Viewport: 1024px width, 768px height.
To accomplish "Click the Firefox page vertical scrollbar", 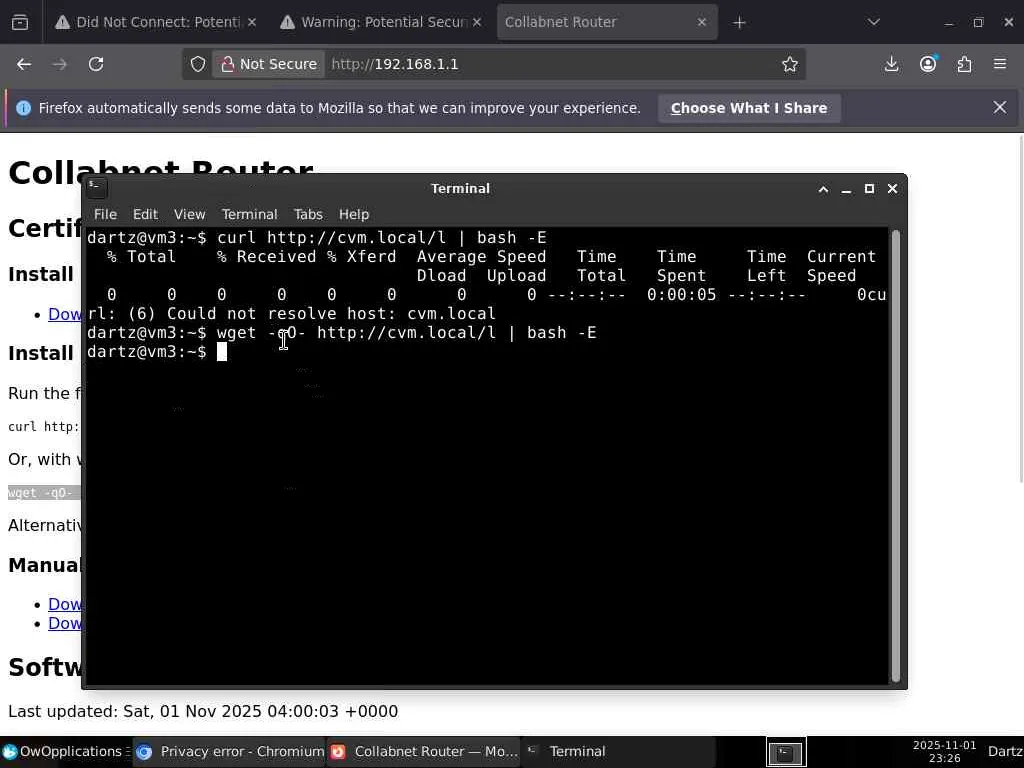I will (1021, 307).
